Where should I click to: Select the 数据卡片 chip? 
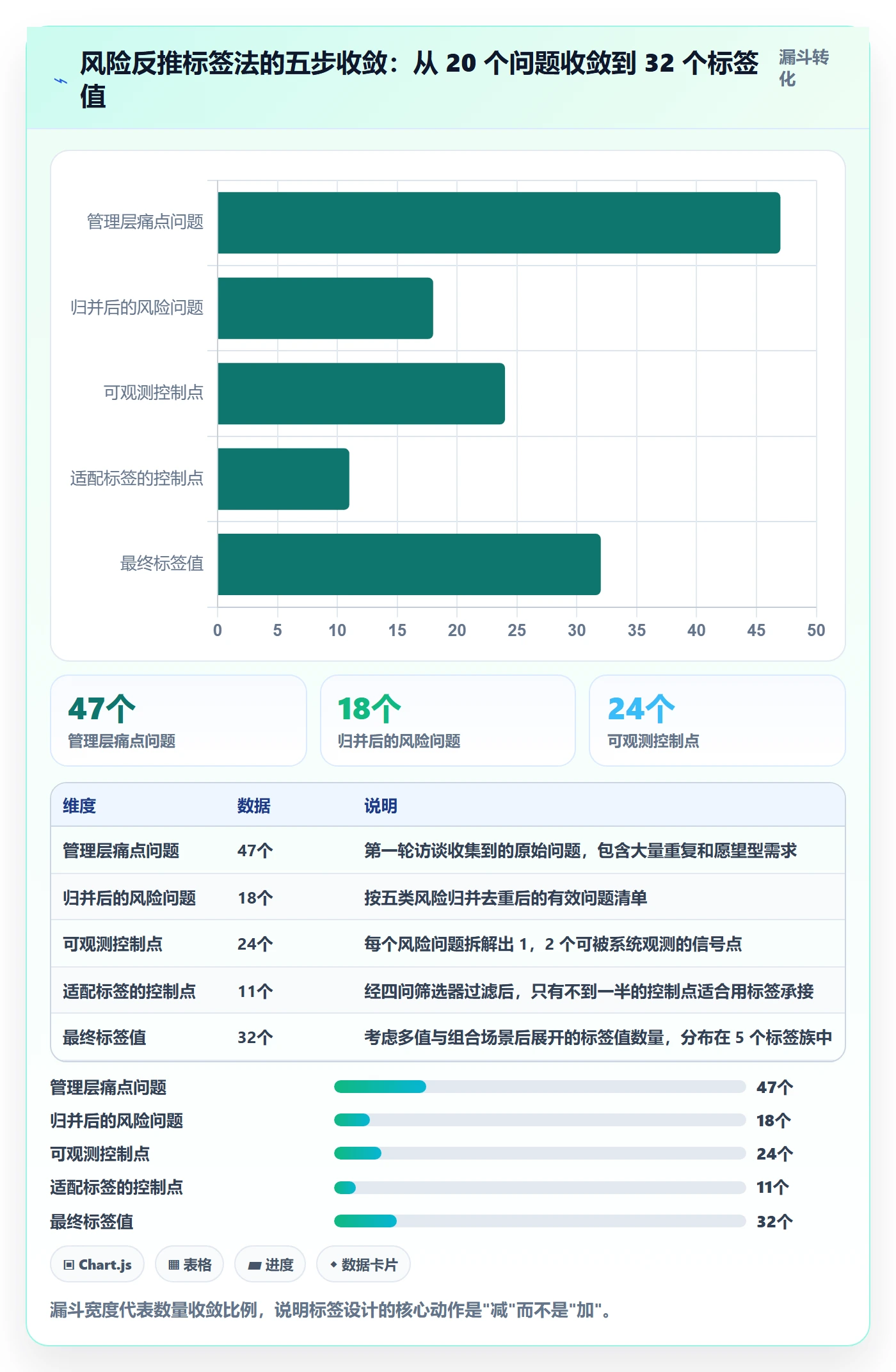click(364, 1264)
